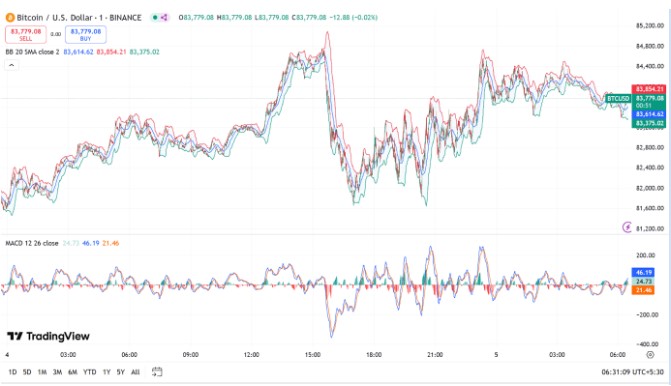
Task: Open the BB 20 SMA indicator legend
Action: pos(32,52)
